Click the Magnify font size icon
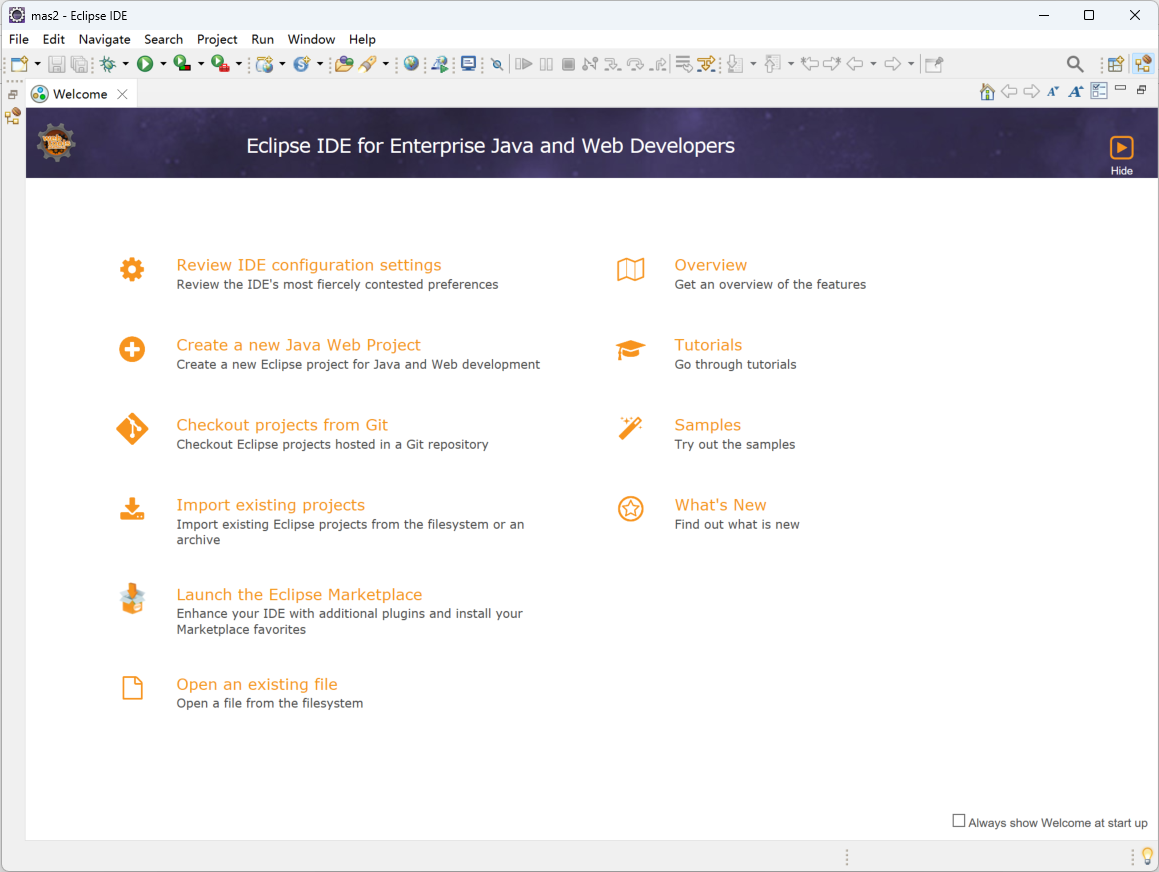1159x872 pixels. click(x=1076, y=92)
